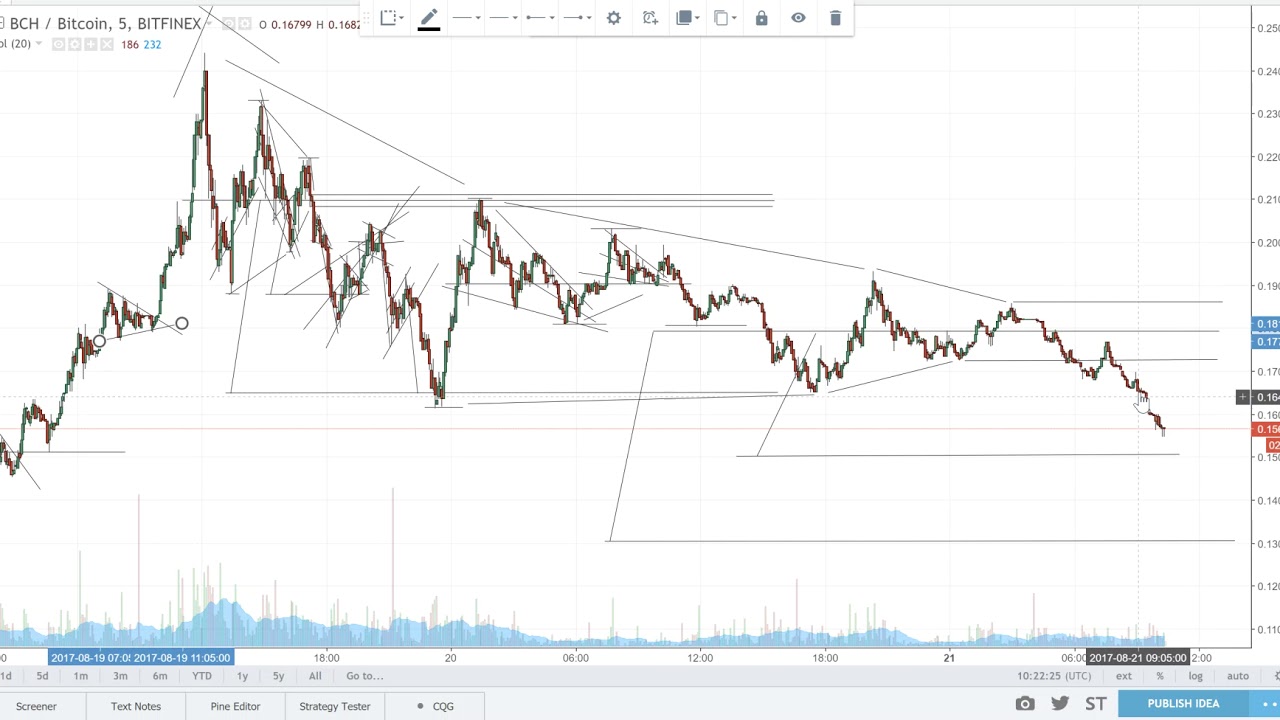Toggle volume indicator visibility eye

(x=58, y=44)
